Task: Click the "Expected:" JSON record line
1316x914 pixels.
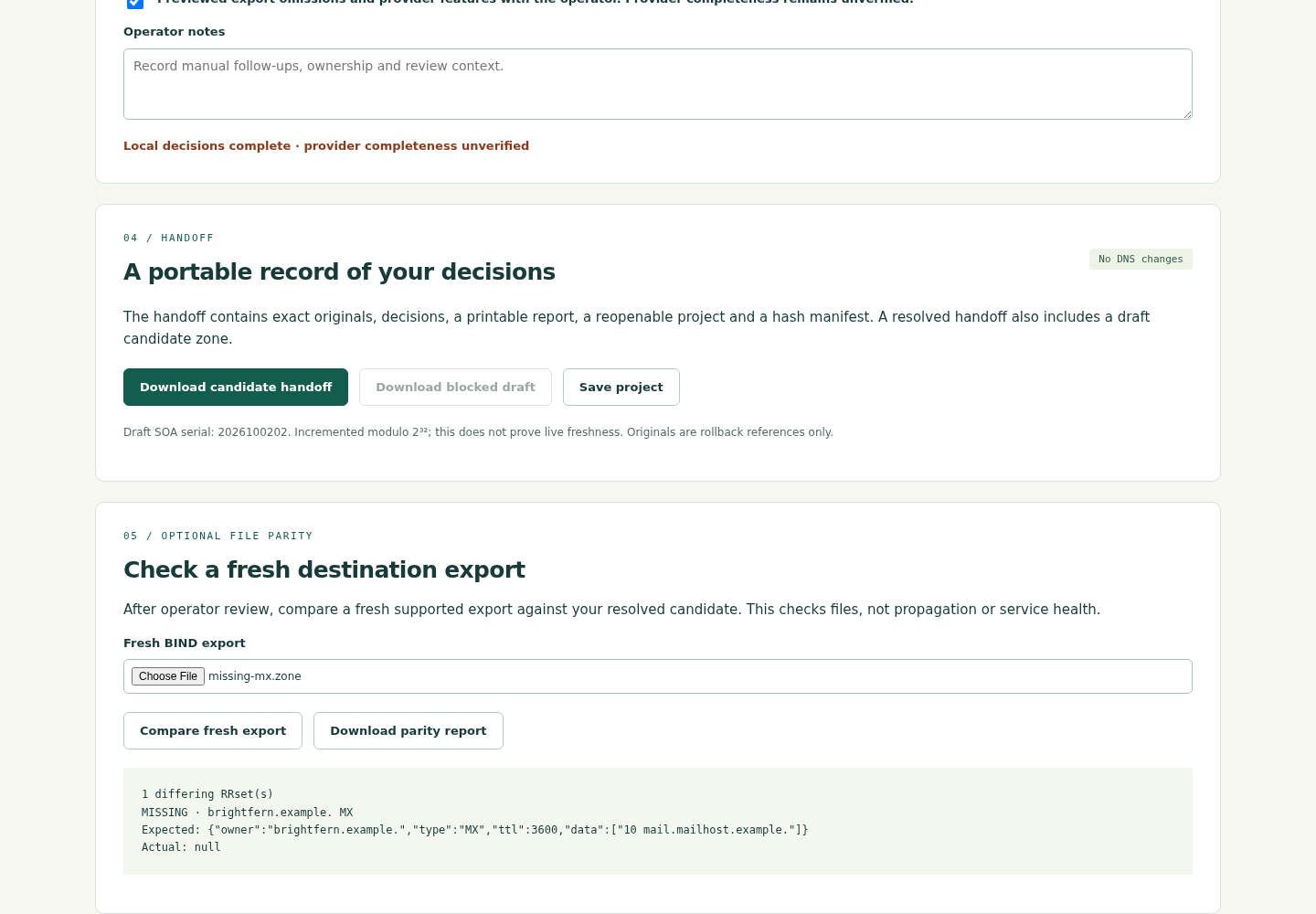Action: [x=475, y=830]
